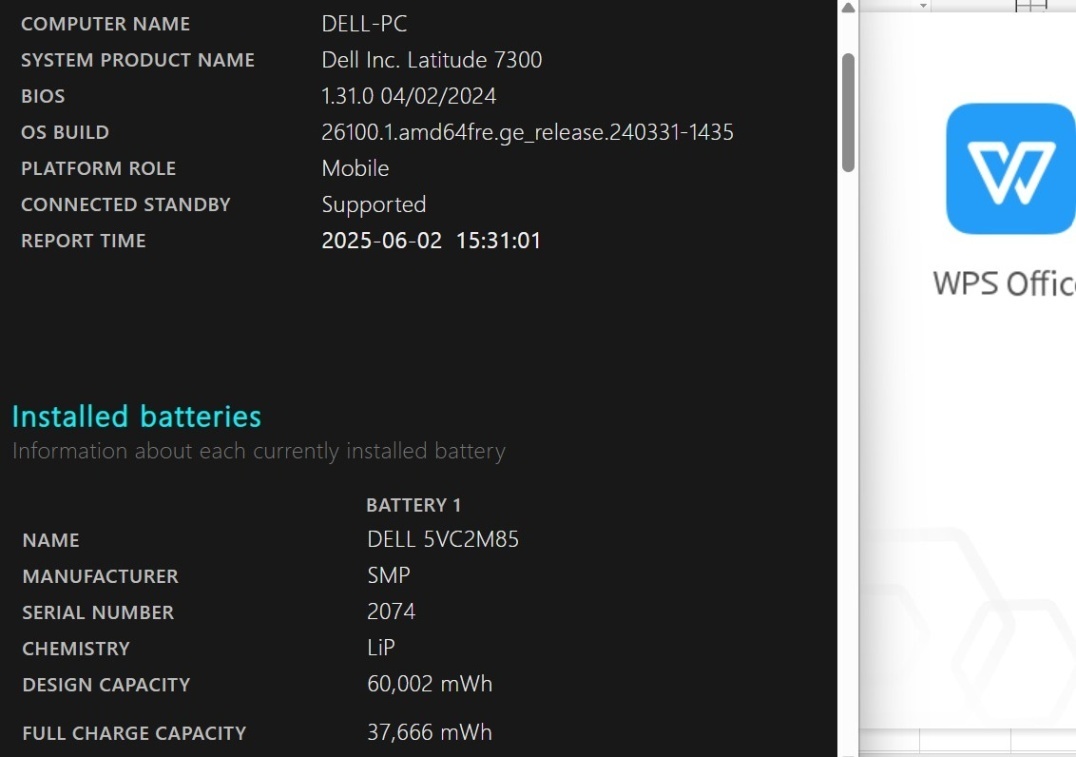Click the 'NAME' row label under batteries
Image resolution: width=1076 pixels, height=757 pixels.
(51, 541)
